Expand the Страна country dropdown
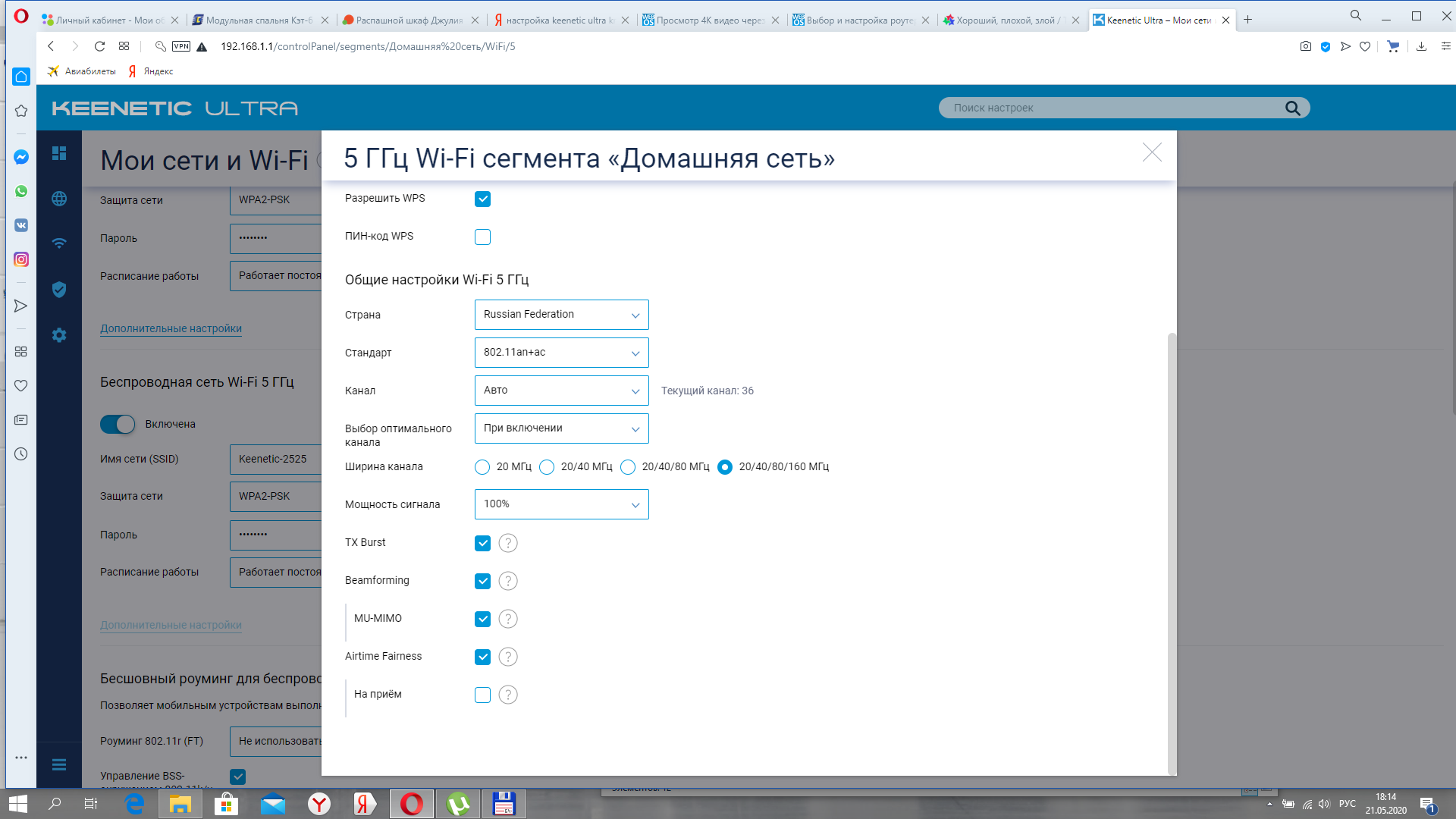This screenshot has height=819, width=1456. click(x=561, y=315)
